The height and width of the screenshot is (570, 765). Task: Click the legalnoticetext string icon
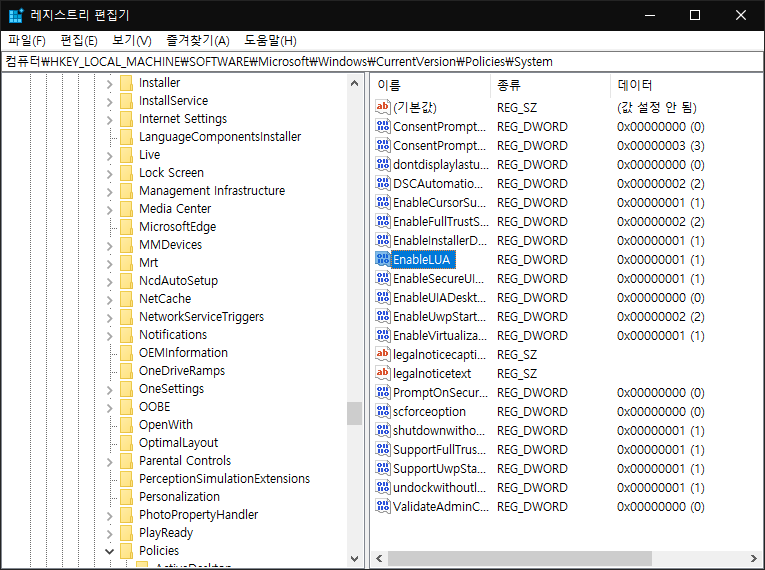click(x=382, y=373)
